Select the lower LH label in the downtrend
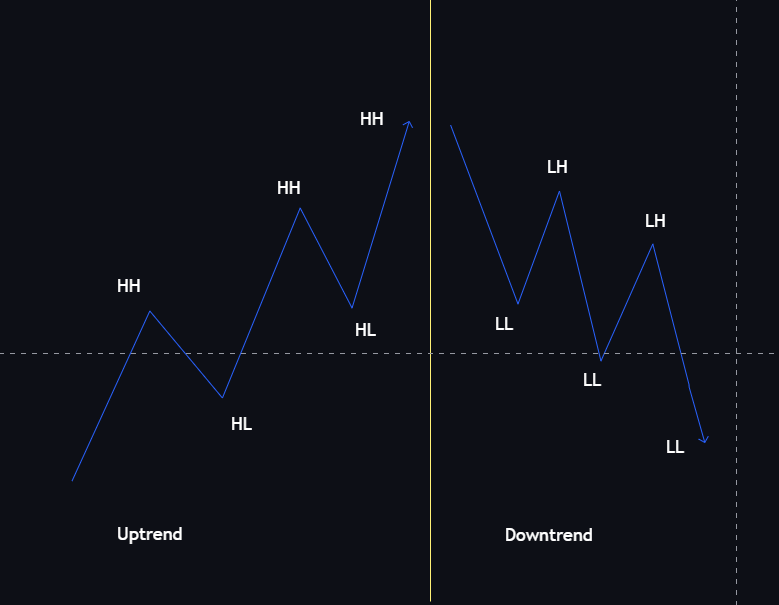The width and height of the screenshot is (779, 605). (x=655, y=221)
